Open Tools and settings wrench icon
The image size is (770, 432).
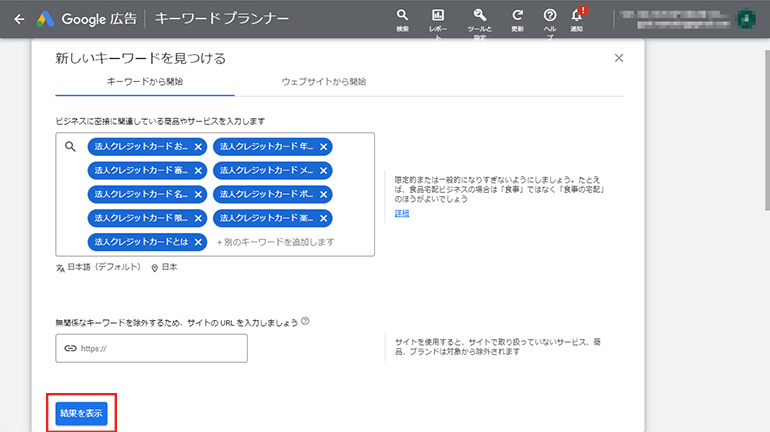(x=479, y=16)
